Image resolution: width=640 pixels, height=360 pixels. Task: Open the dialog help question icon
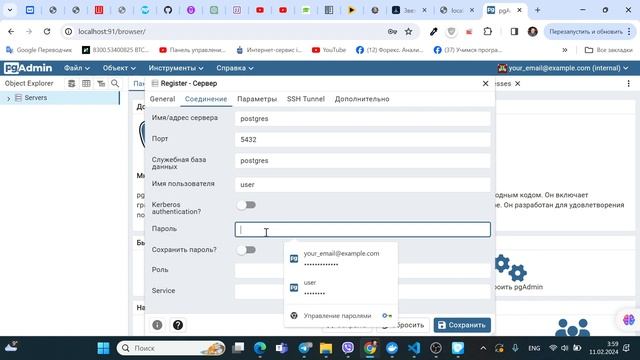tap(178, 325)
